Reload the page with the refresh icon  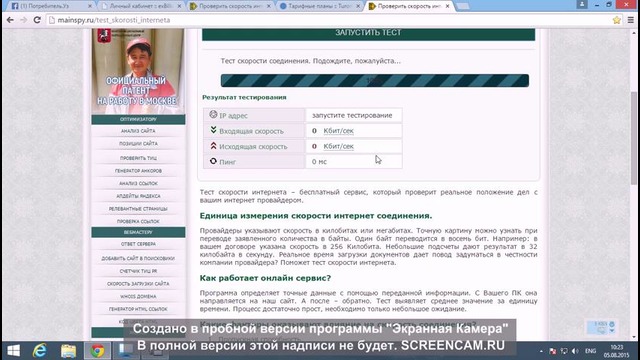click(x=37, y=20)
